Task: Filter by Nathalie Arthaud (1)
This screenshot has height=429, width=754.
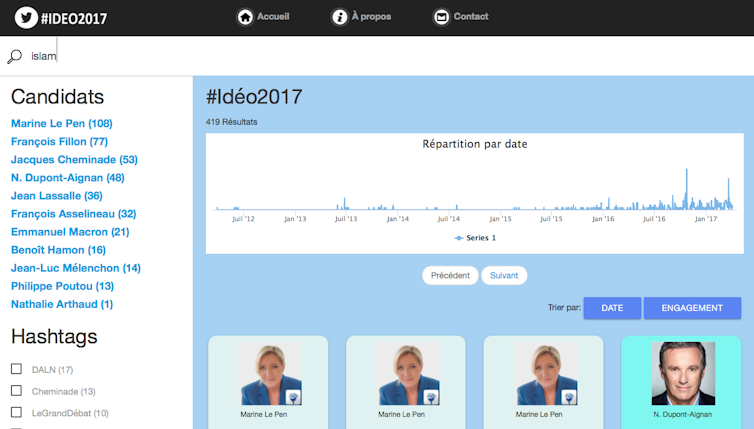Action: (x=62, y=304)
